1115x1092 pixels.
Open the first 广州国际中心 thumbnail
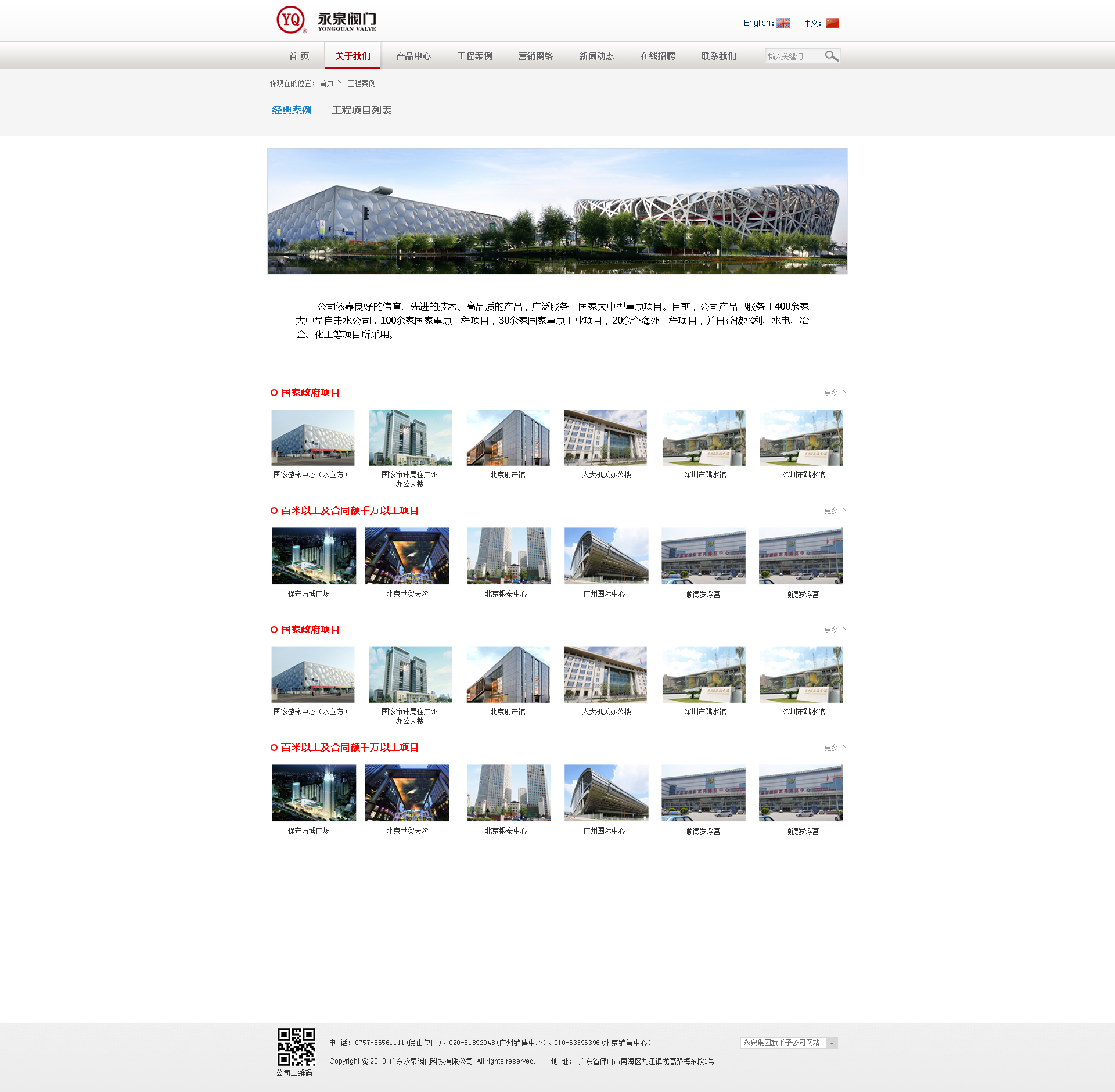pyautogui.click(x=606, y=556)
